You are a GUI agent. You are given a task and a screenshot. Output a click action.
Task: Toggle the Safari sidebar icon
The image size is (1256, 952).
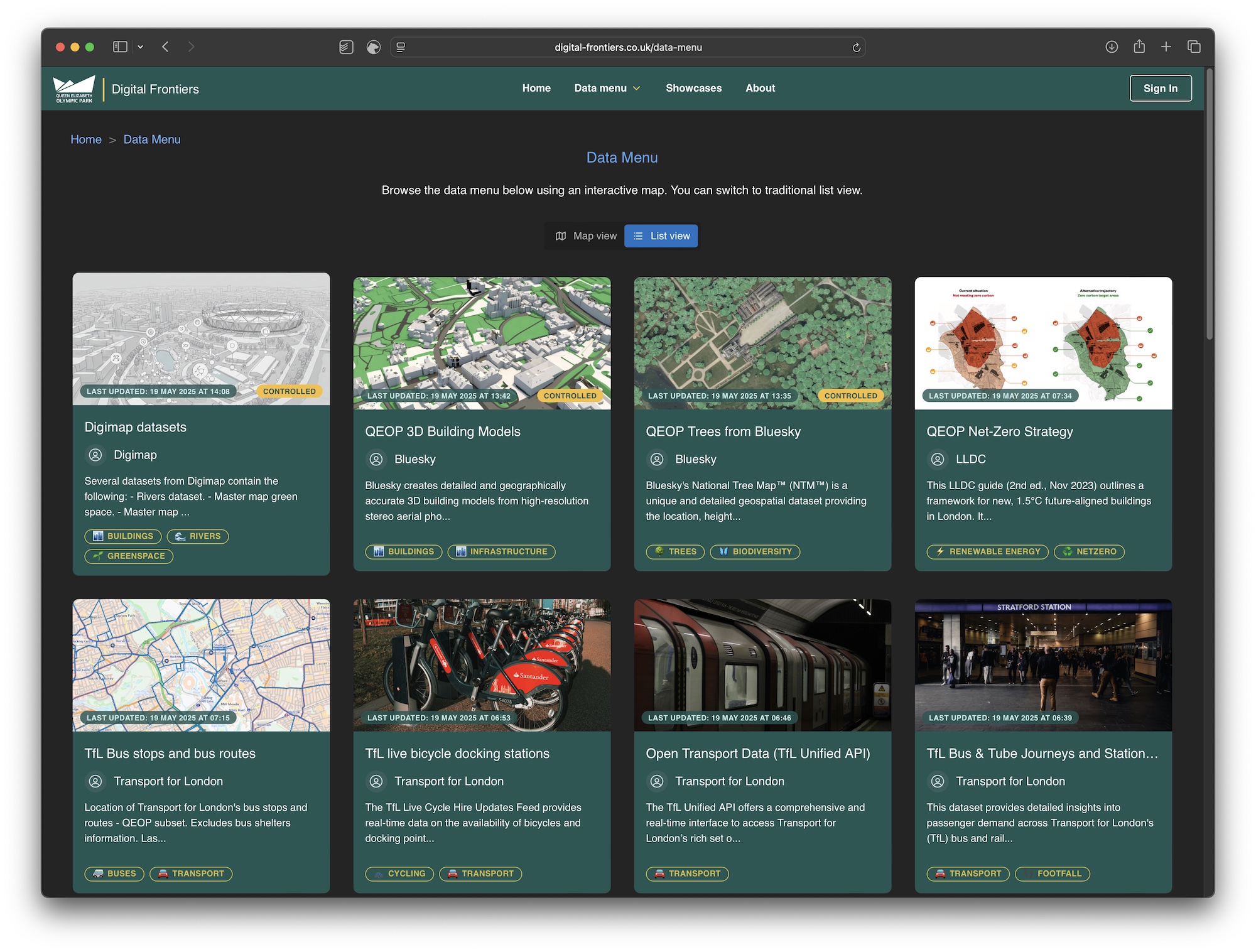120,47
